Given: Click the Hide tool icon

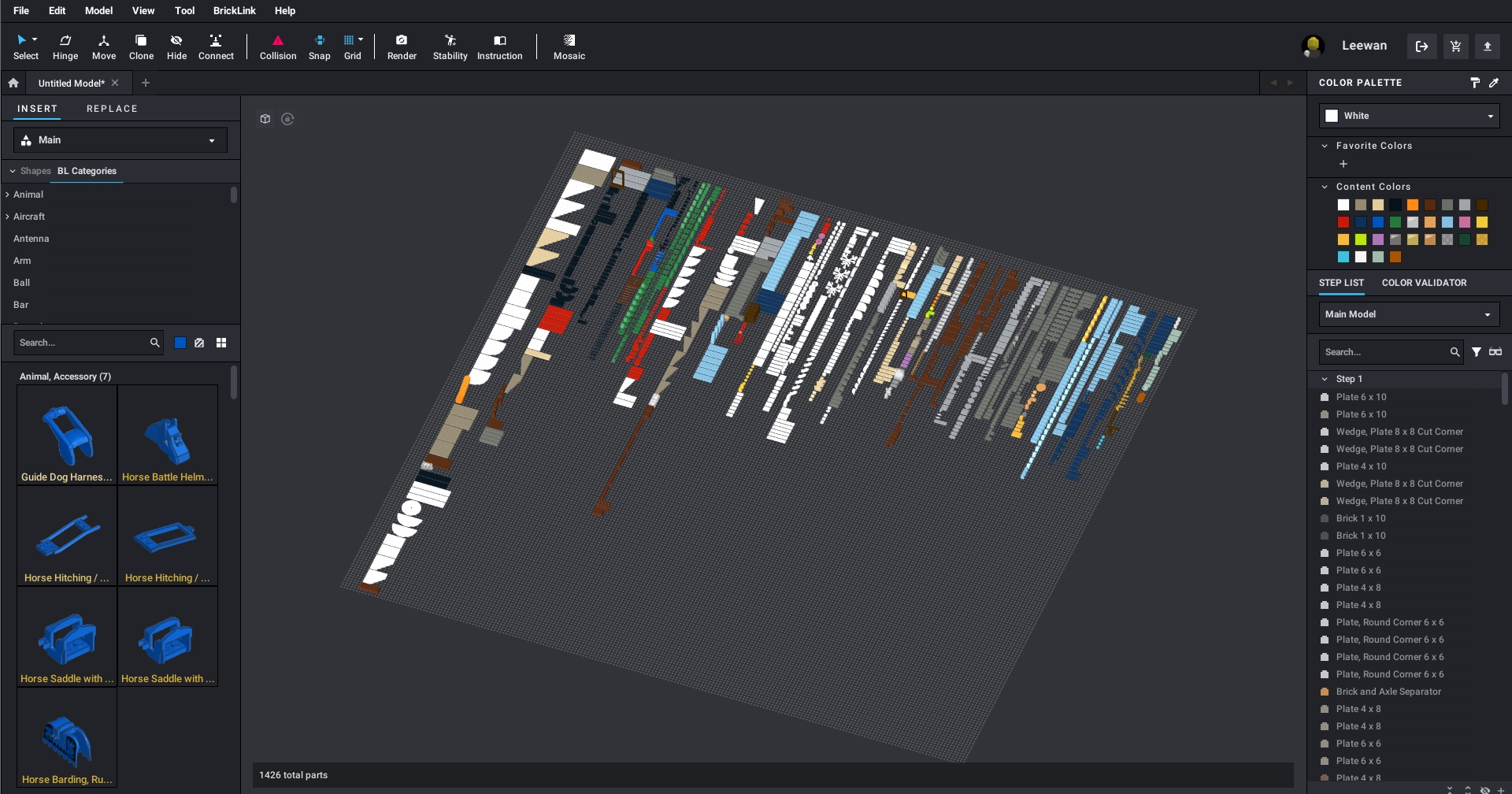Looking at the screenshot, I should coord(176,46).
